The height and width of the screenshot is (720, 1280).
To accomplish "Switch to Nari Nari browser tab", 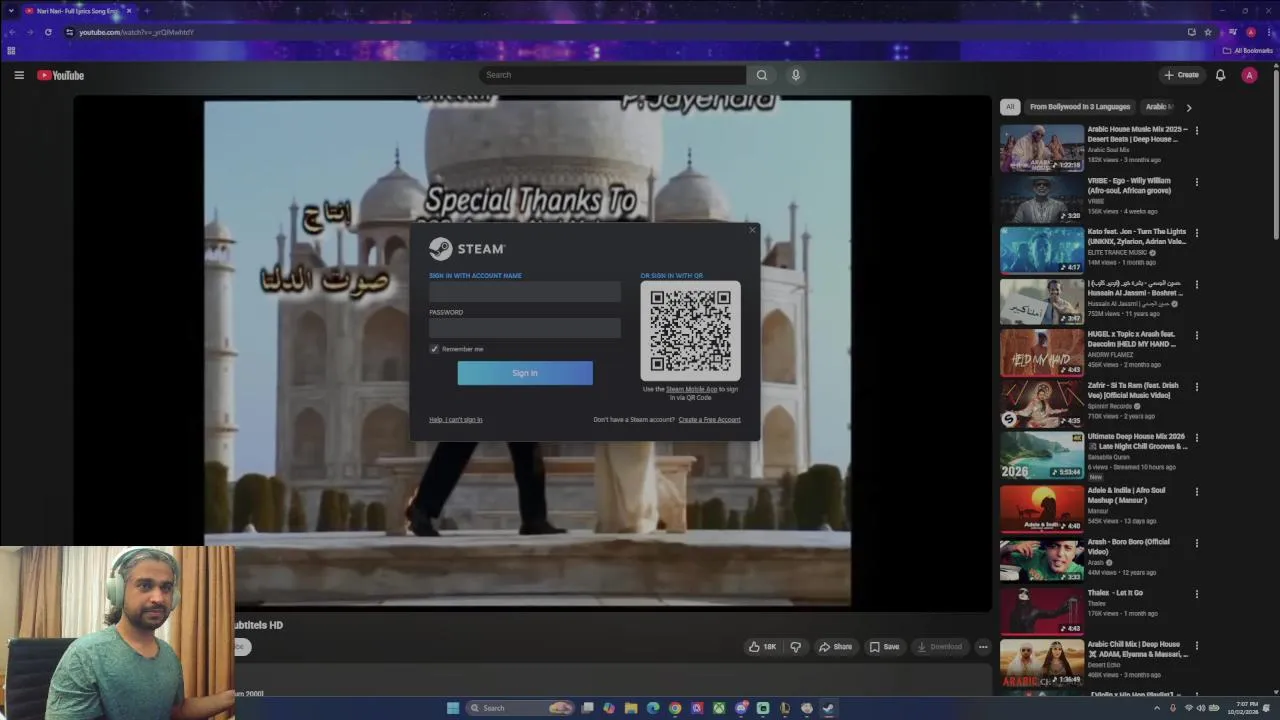I will click(78, 11).
